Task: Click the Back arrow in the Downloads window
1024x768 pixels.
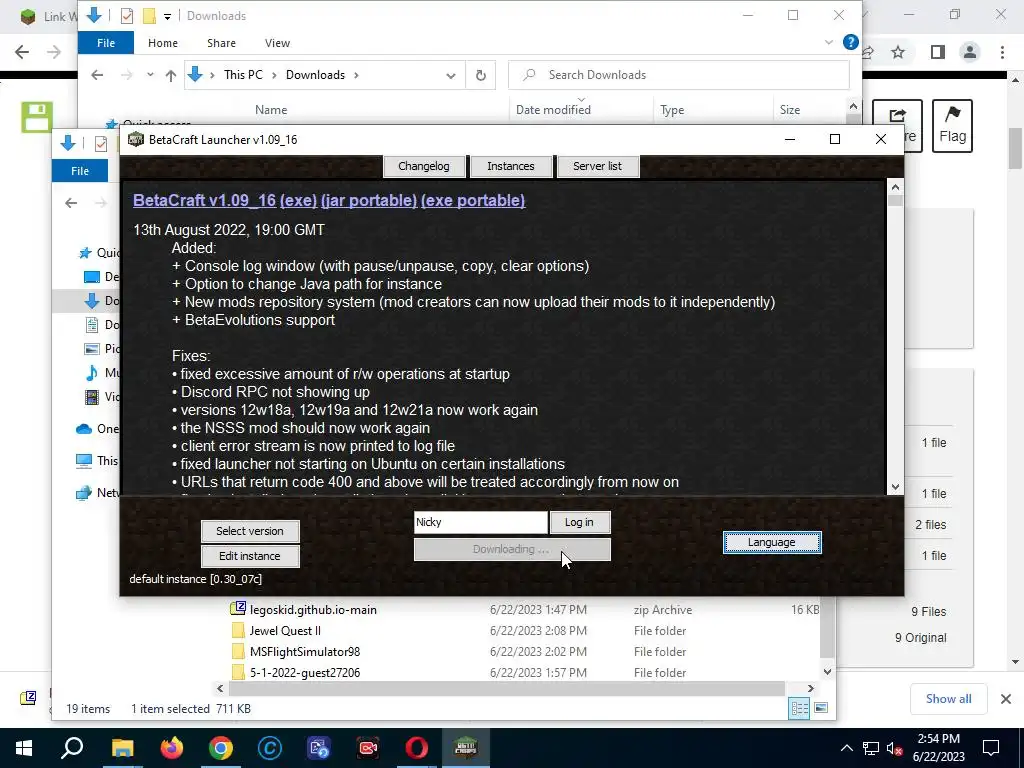Action: (x=97, y=75)
